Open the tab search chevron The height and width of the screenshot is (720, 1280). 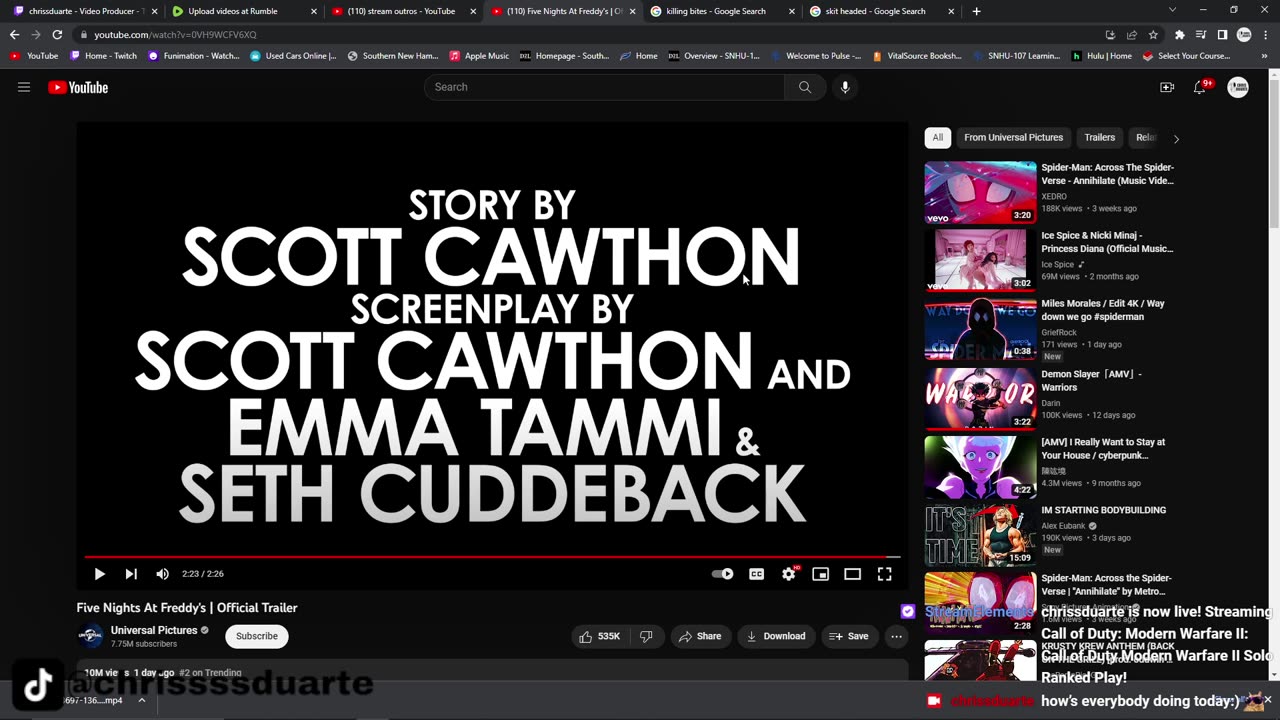click(x=1174, y=11)
